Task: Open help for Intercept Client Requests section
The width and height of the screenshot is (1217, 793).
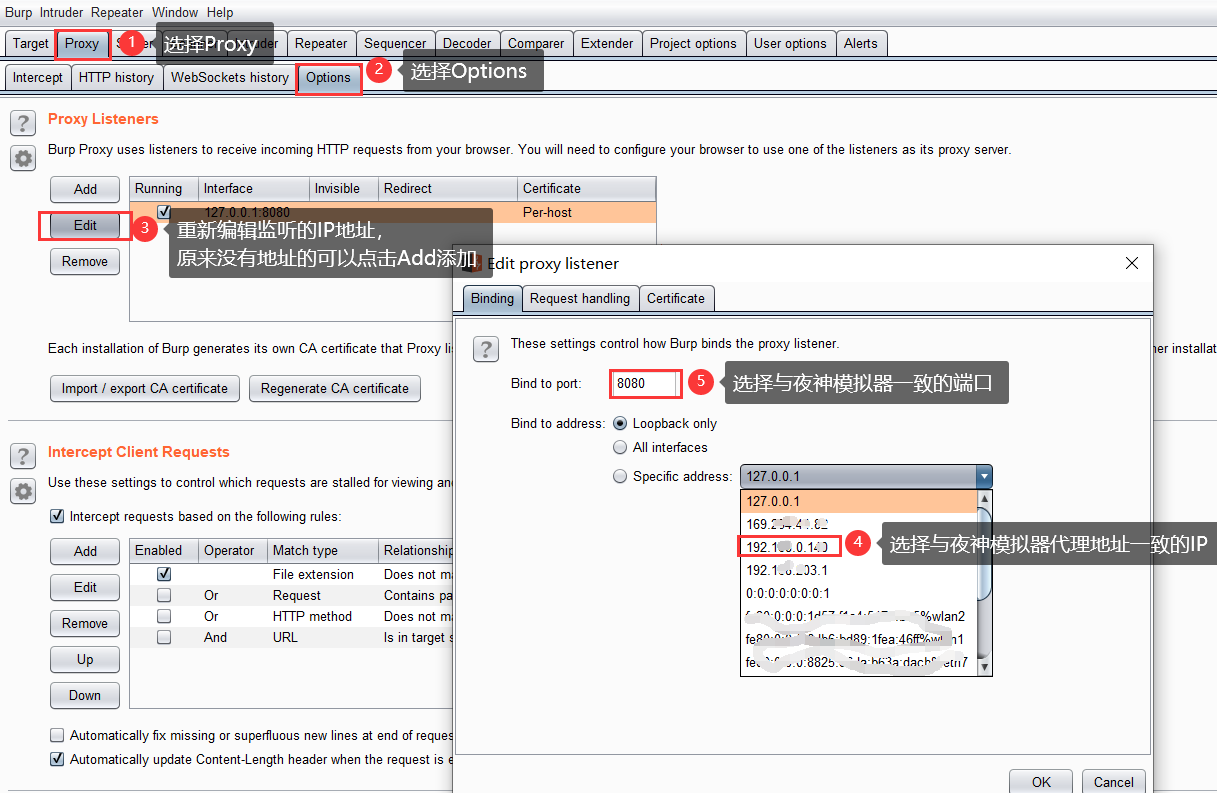Action: (x=23, y=457)
